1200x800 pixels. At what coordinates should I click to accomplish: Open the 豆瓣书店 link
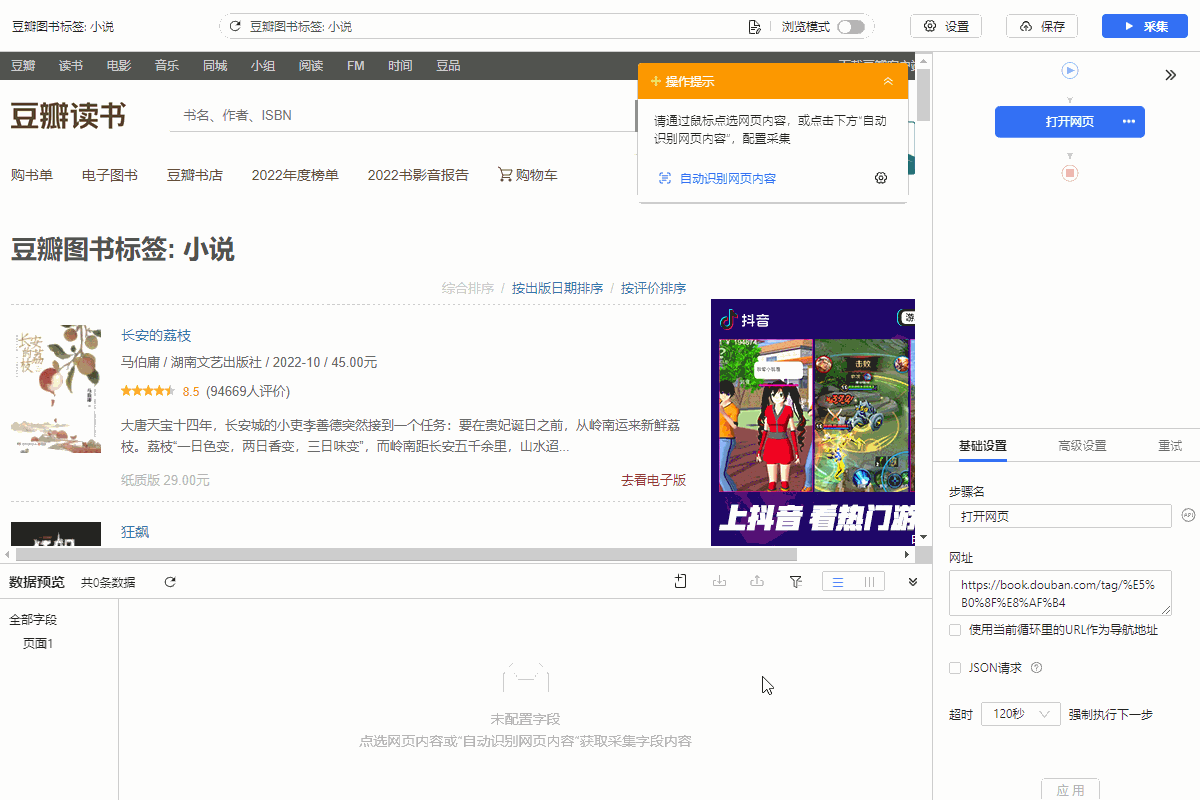[195, 175]
